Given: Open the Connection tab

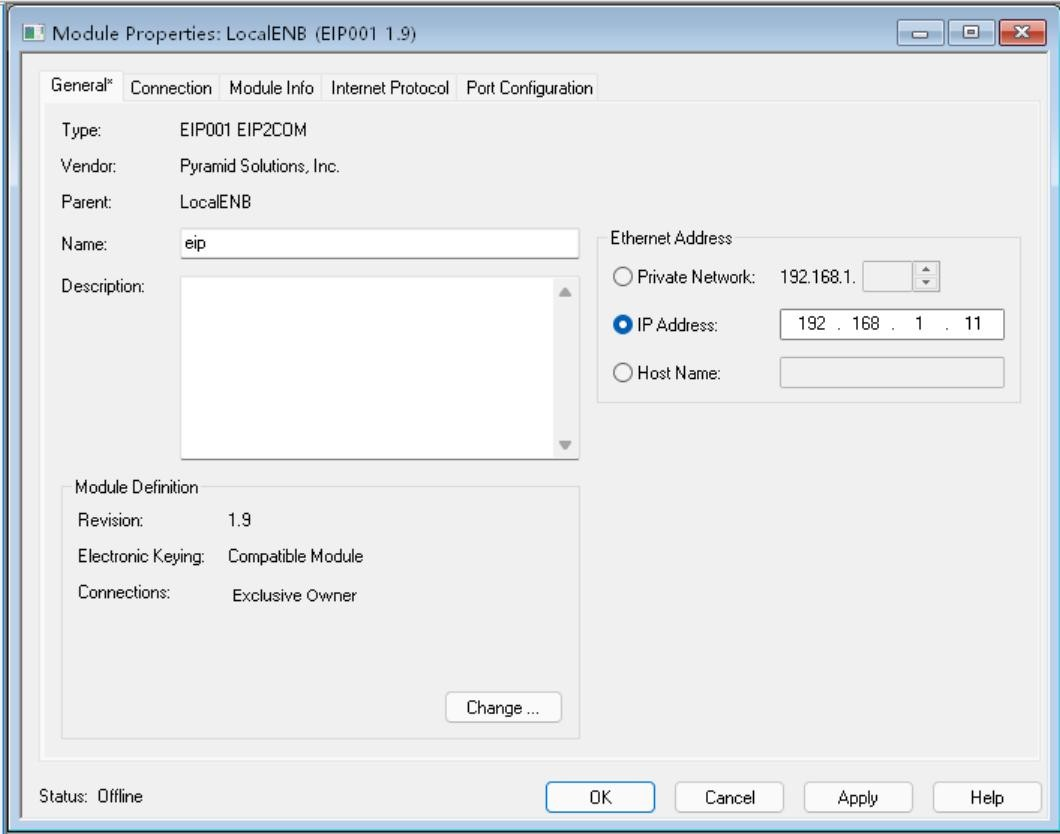Looking at the screenshot, I should tap(171, 88).
